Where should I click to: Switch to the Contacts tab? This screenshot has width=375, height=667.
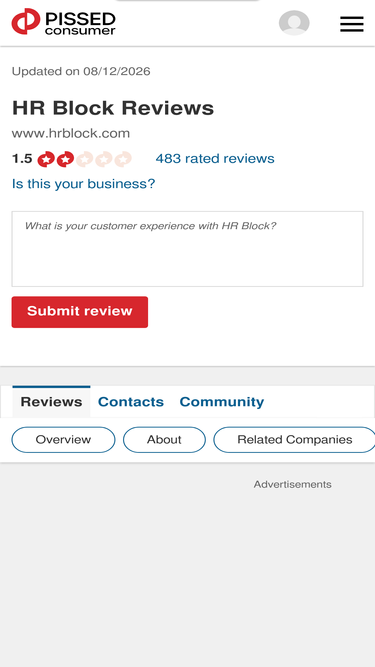pos(131,402)
